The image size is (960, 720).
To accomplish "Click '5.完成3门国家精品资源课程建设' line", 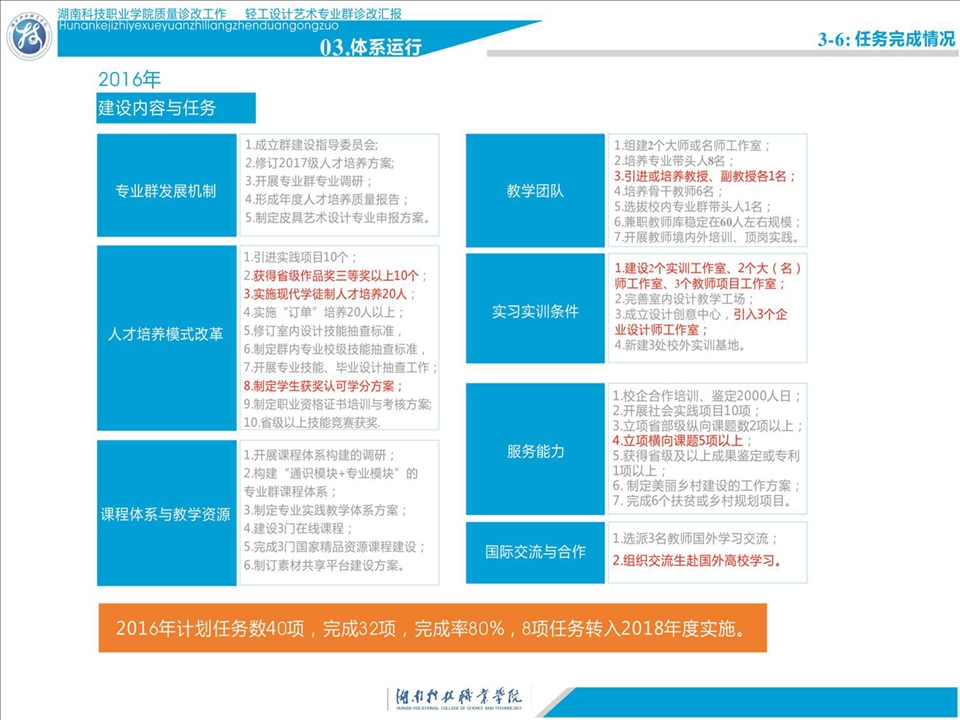I will pyautogui.click(x=334, y=547).
